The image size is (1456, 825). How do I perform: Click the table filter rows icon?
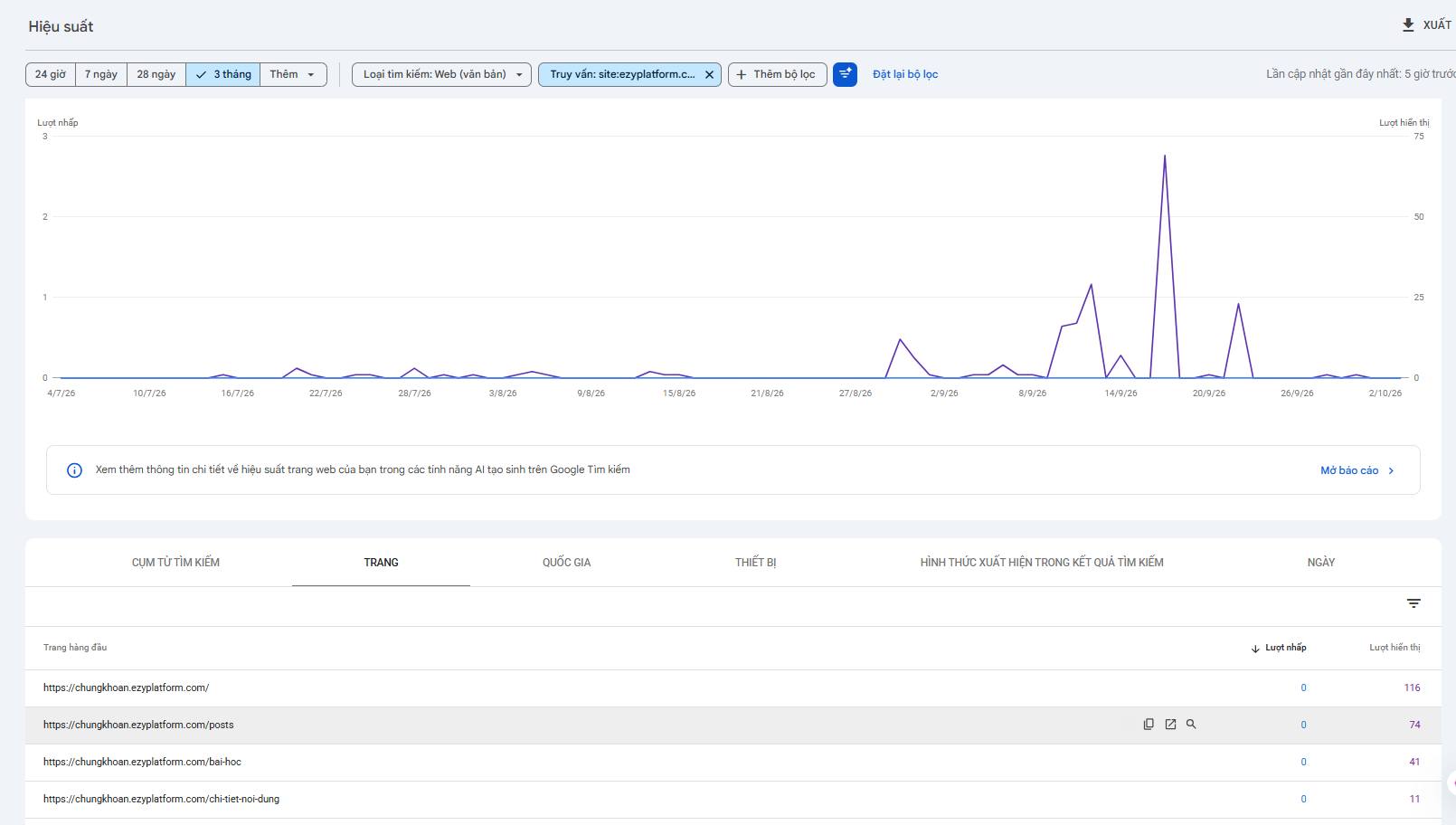click(x=1413, y=603)
